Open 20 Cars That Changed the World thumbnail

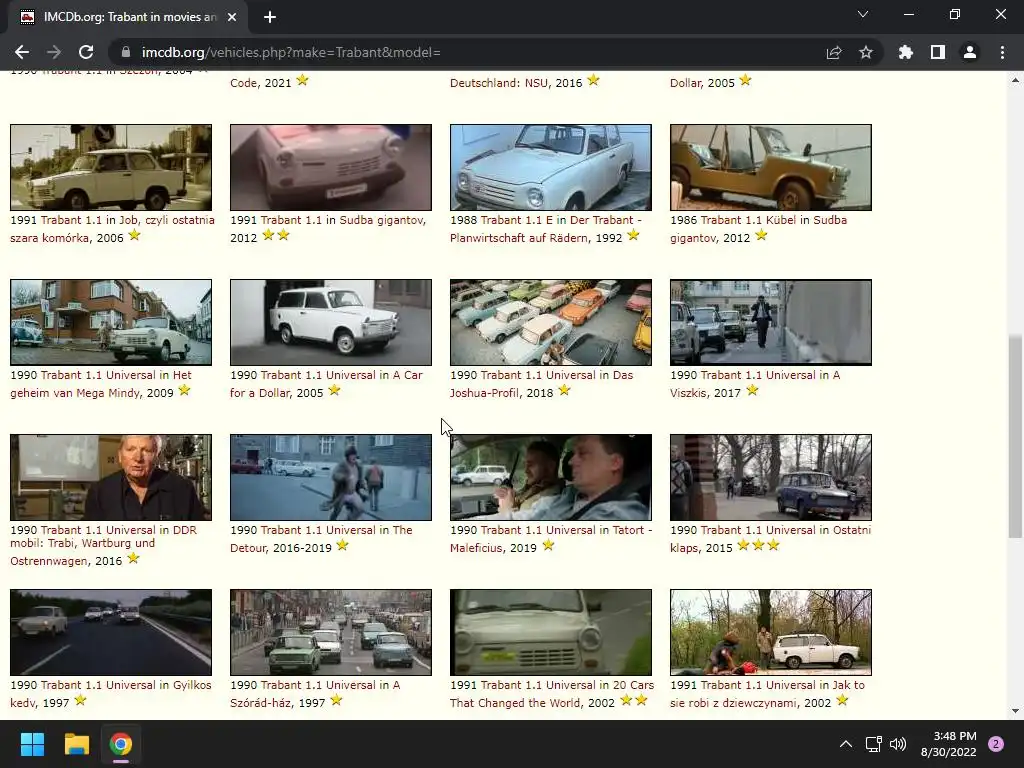[x=551, y=632]
